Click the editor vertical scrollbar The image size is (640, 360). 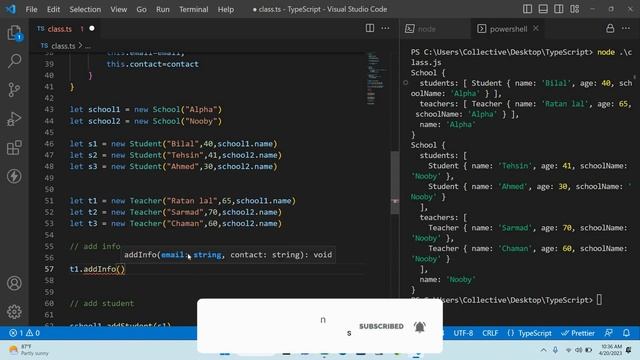coord(395,182)
